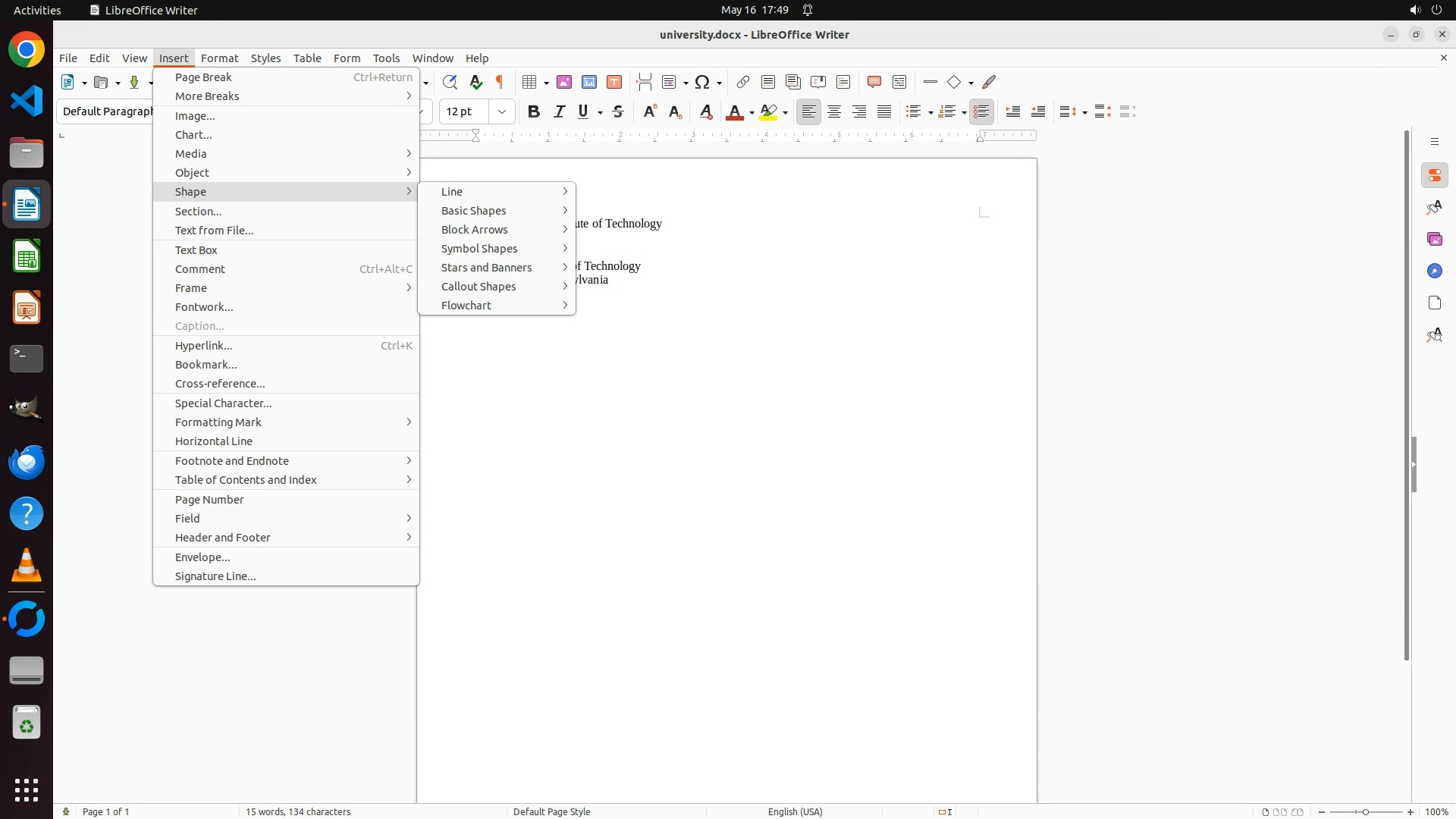The width and height of the screenshot is (1456, 819).
Task: Click the Insert Special Character omega icon
Action: (x=702, y=82)
